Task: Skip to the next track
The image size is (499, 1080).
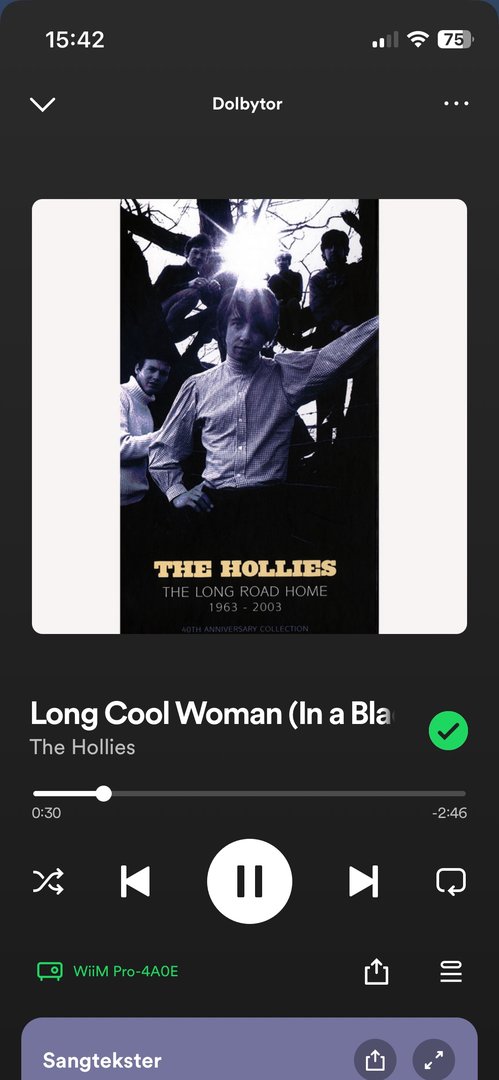Action: 363,881
